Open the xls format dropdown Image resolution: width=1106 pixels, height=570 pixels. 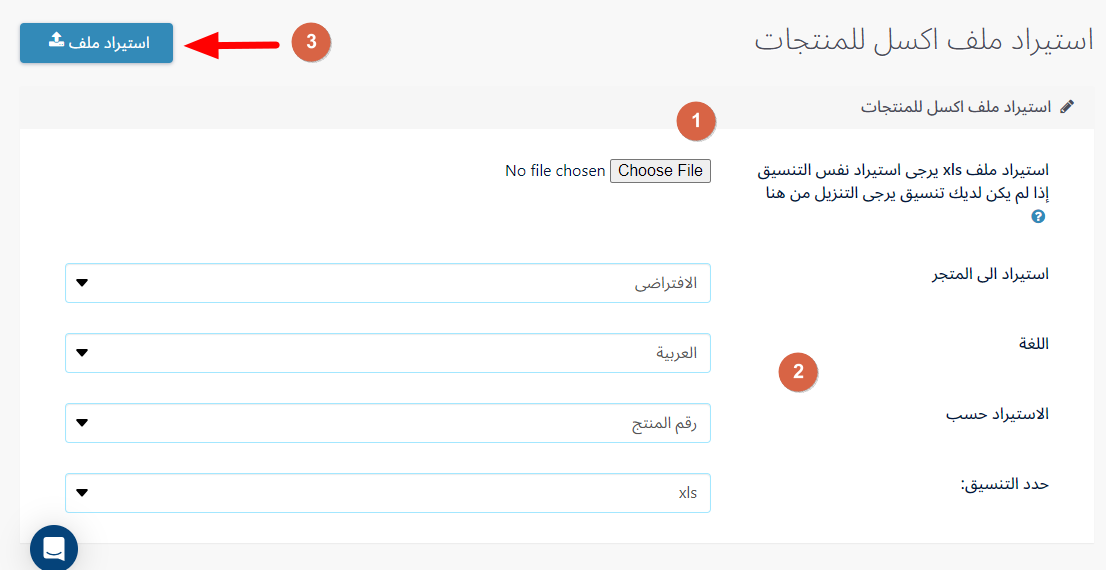click(388, 492)
